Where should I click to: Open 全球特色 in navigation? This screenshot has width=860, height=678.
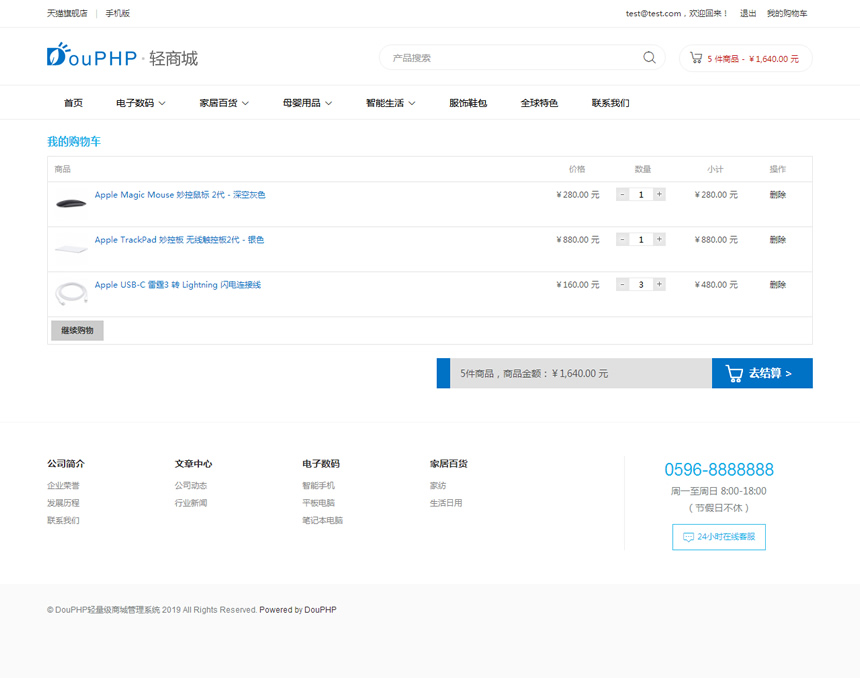539,103
